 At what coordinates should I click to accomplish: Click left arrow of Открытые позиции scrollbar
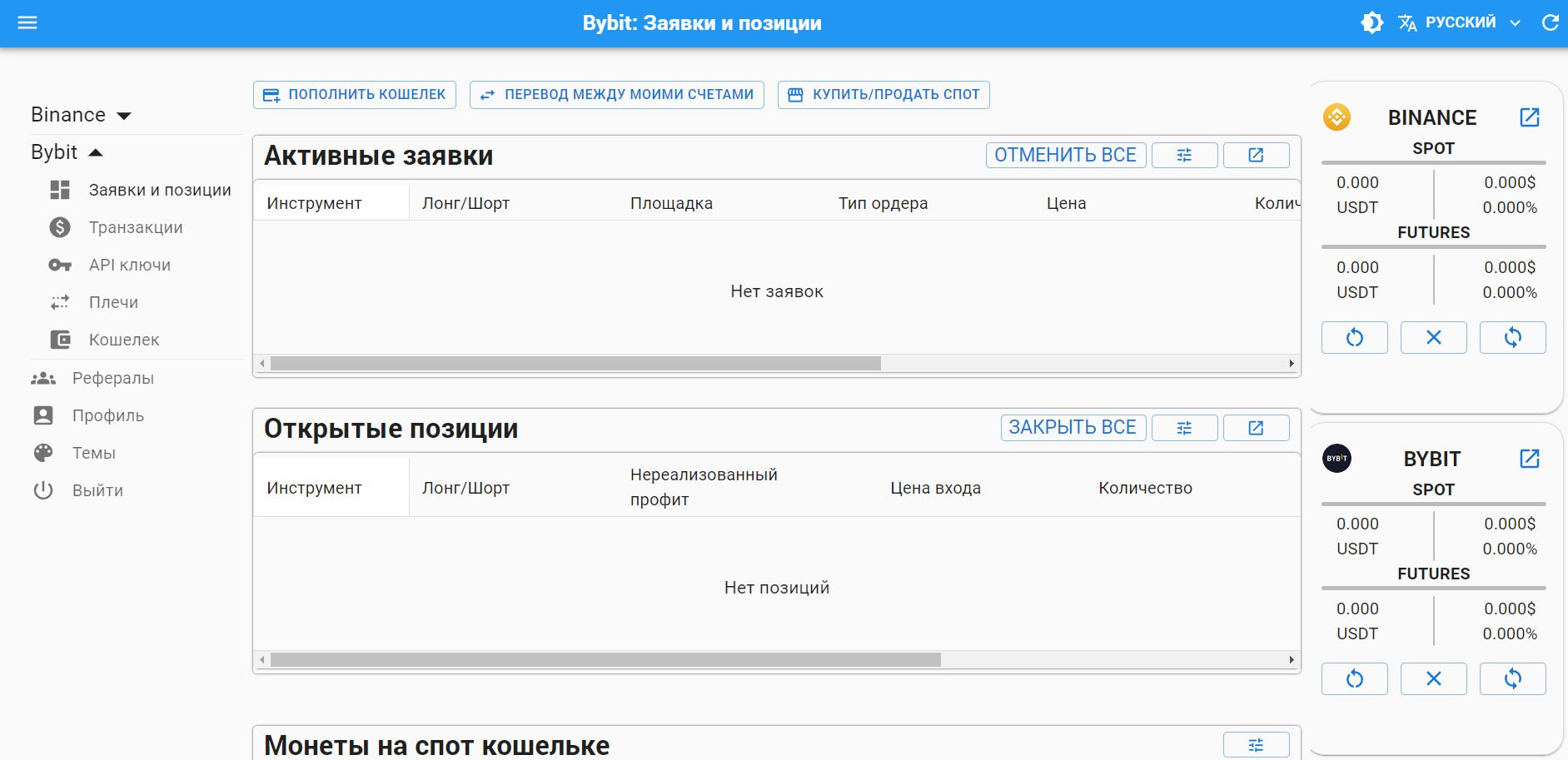click(262, 660)
